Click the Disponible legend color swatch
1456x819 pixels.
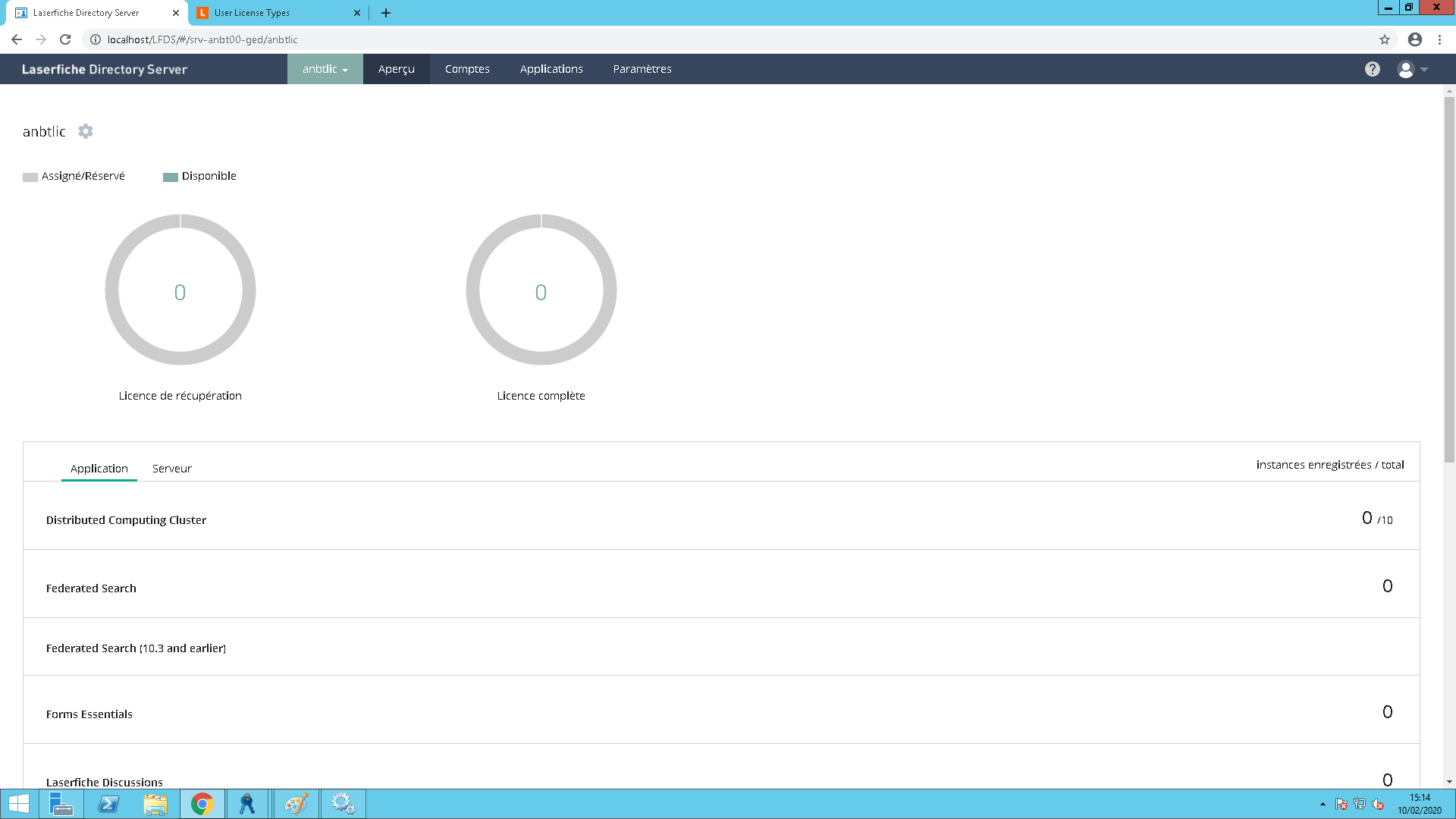click(x=171, y=177)
